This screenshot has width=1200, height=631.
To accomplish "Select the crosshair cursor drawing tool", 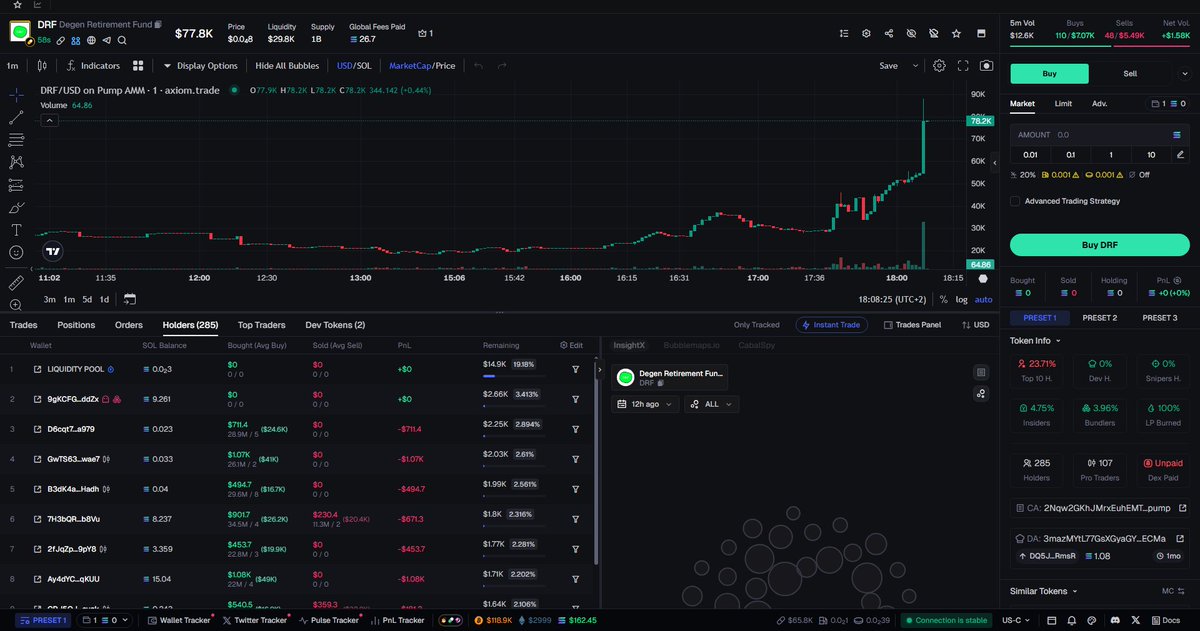I will click(x=16, y=95).
